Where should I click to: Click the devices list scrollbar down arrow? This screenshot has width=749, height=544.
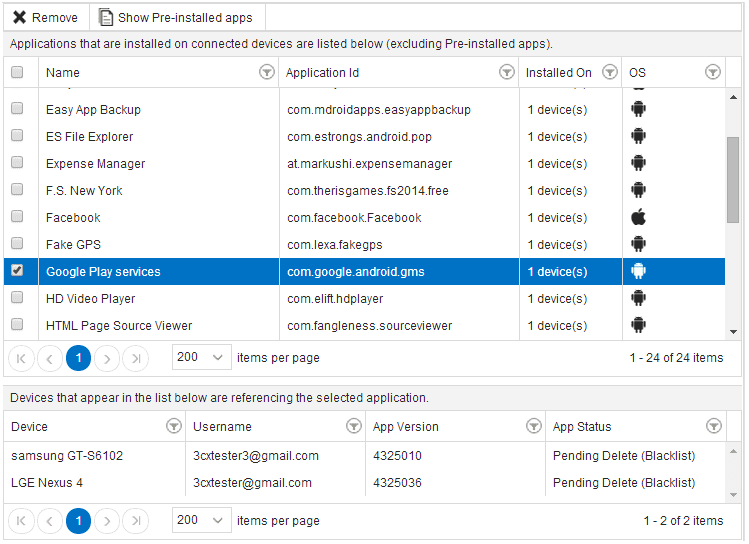point(733,495)
